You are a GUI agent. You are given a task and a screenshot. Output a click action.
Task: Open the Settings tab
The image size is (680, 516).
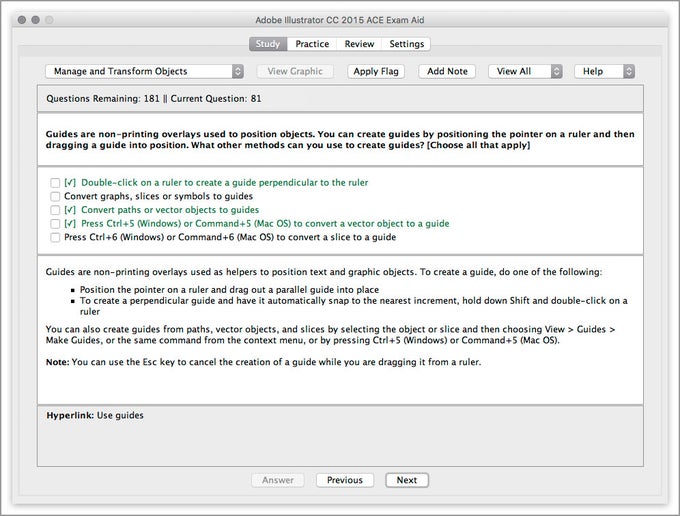(x=406, y=44)
